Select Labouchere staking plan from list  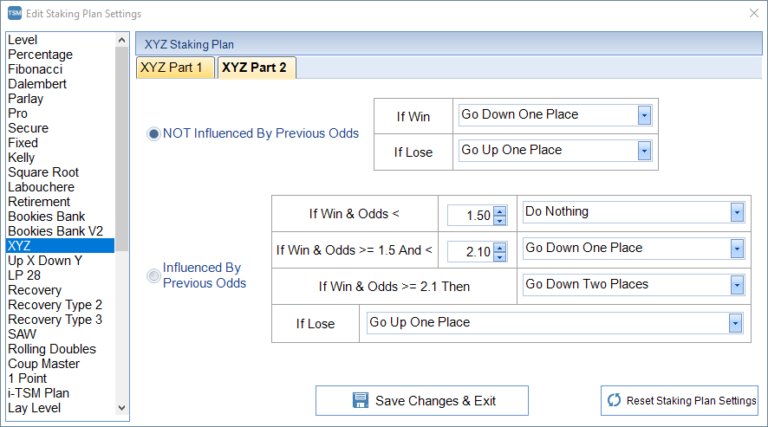40,187
